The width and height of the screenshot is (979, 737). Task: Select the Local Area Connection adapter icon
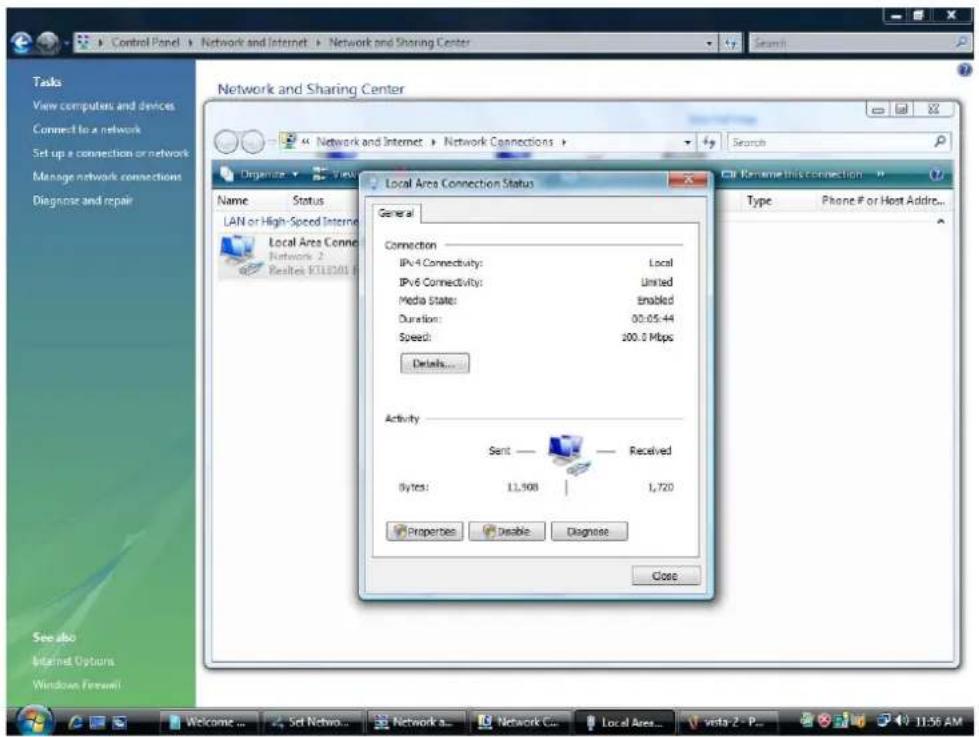[240, 255]
